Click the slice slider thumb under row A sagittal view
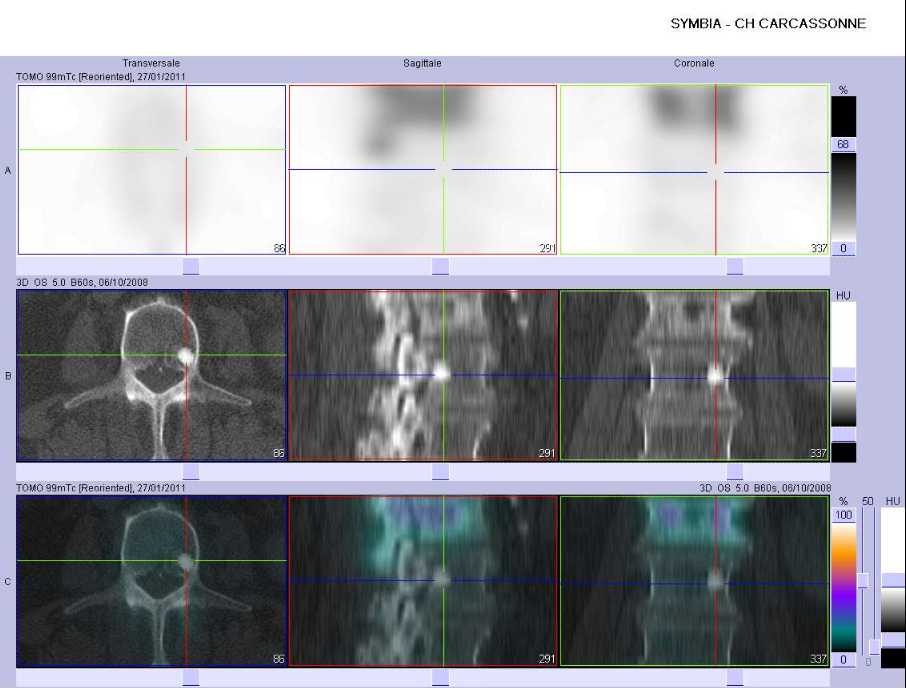 point(440,266)
